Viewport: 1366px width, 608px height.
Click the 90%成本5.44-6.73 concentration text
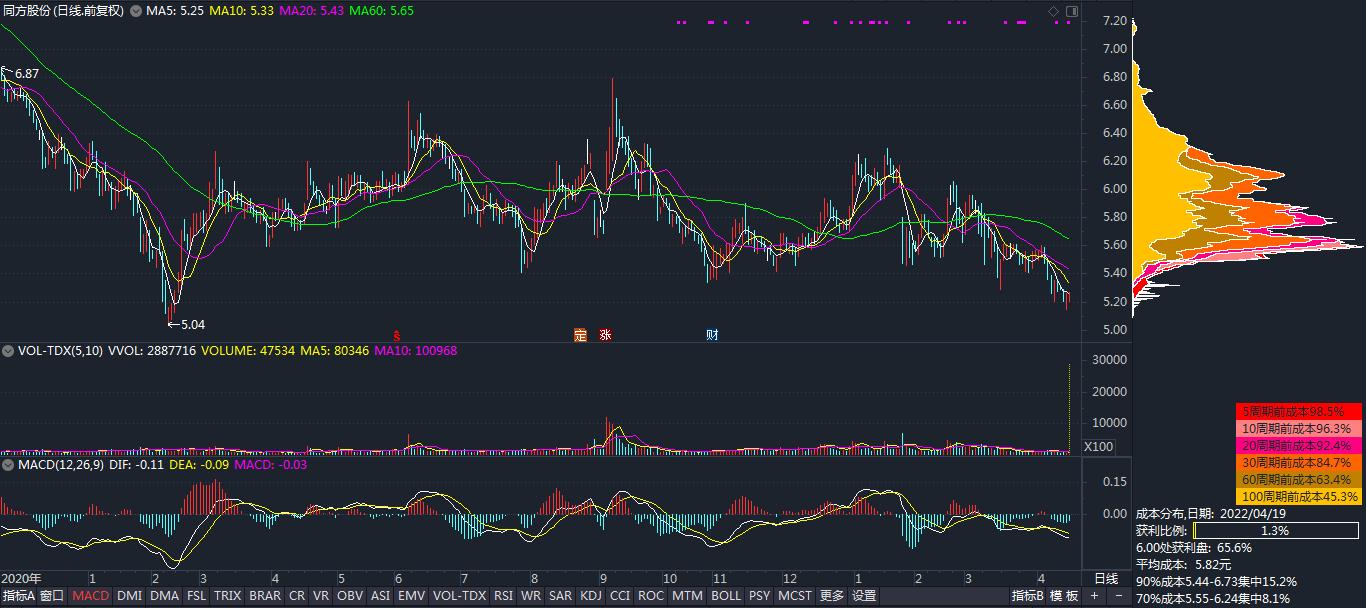(x=1216, y=581)
